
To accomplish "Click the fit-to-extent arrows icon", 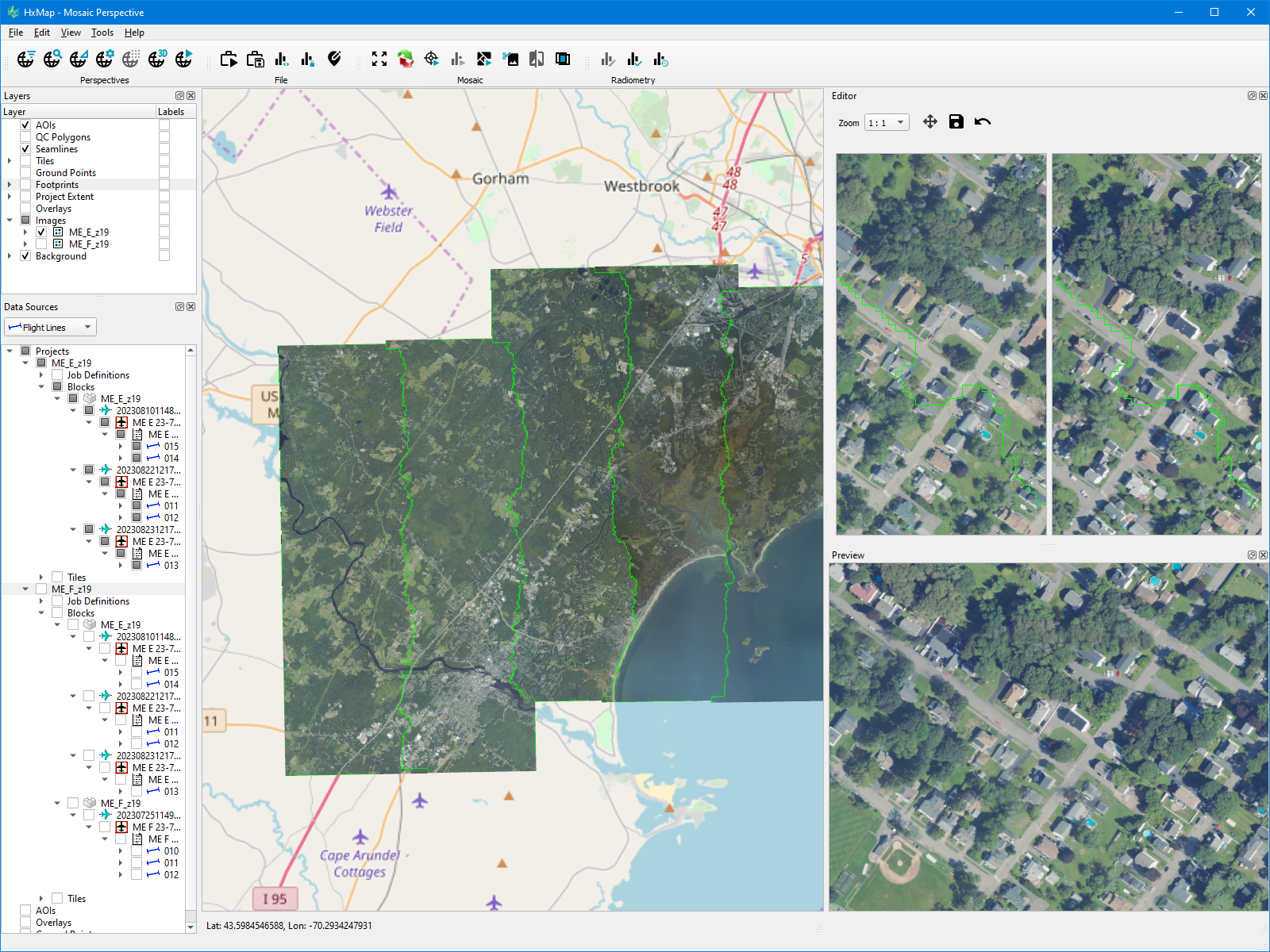I will tap(379, 59).
